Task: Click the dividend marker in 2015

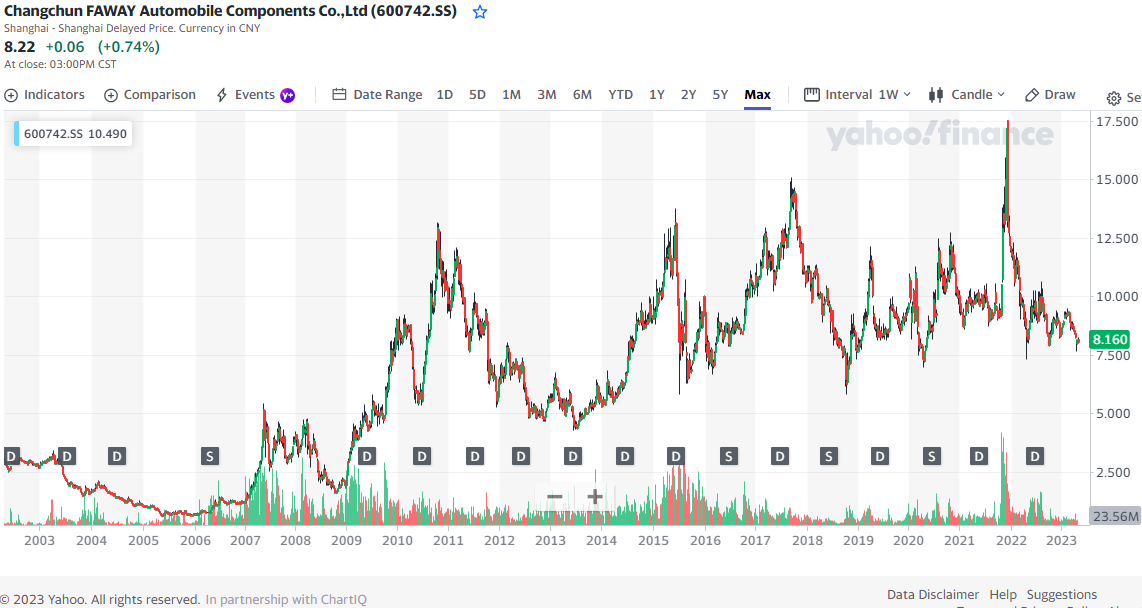Action: (x=676, y=457)
